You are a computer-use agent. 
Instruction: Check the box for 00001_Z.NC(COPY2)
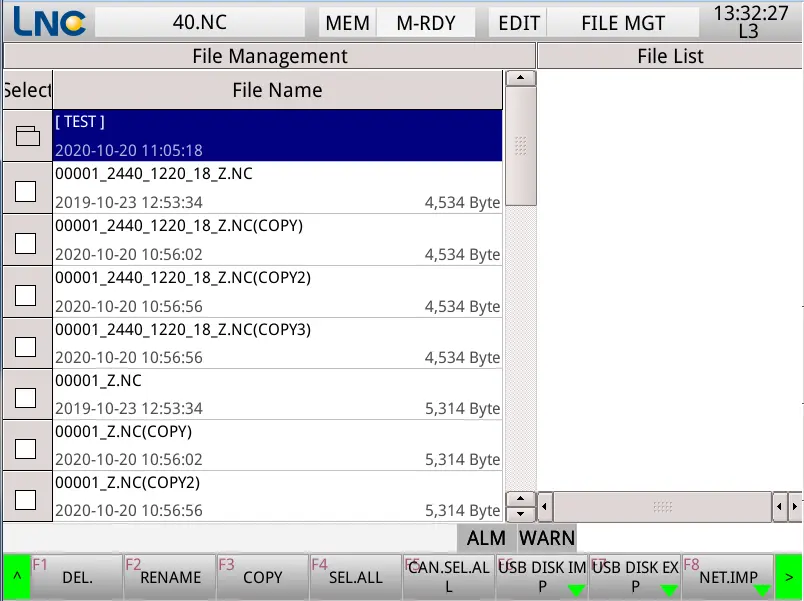[x=27, y=500]
